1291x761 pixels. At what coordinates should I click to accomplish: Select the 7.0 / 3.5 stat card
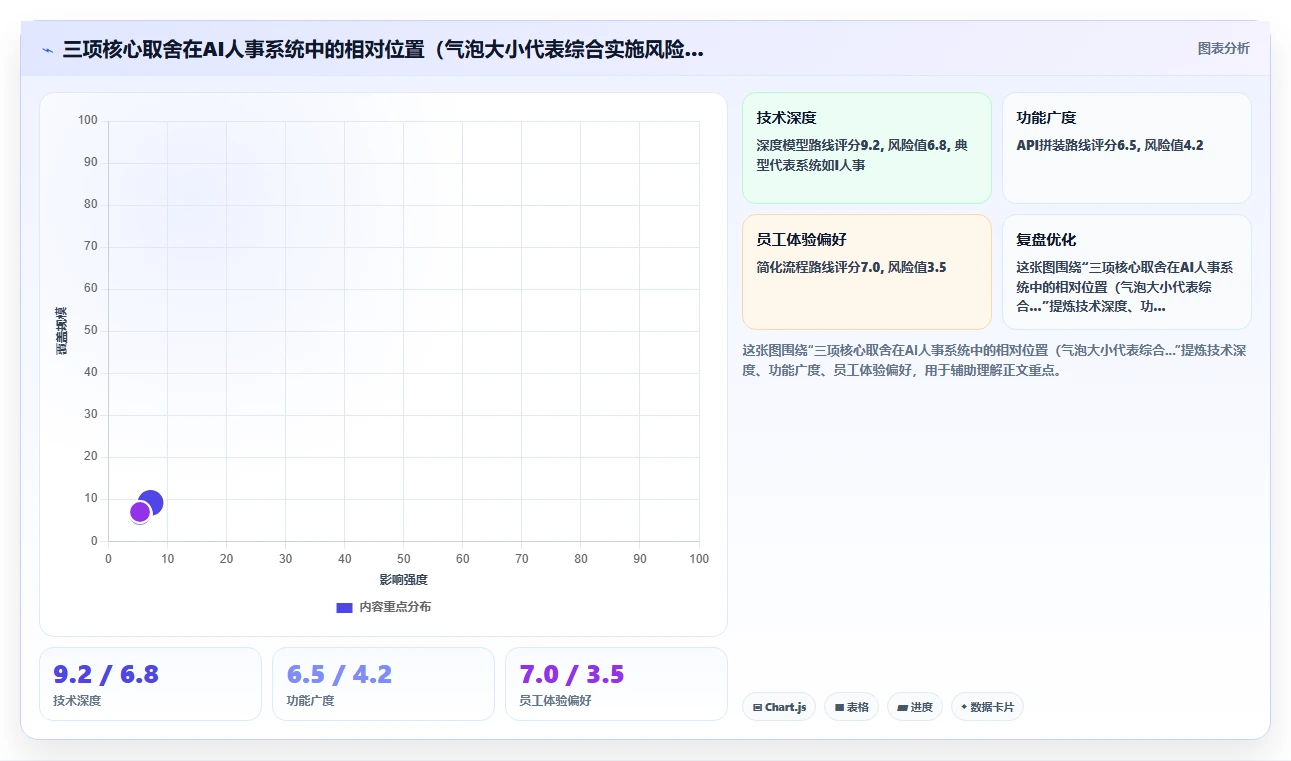click(x=616, y=684)
